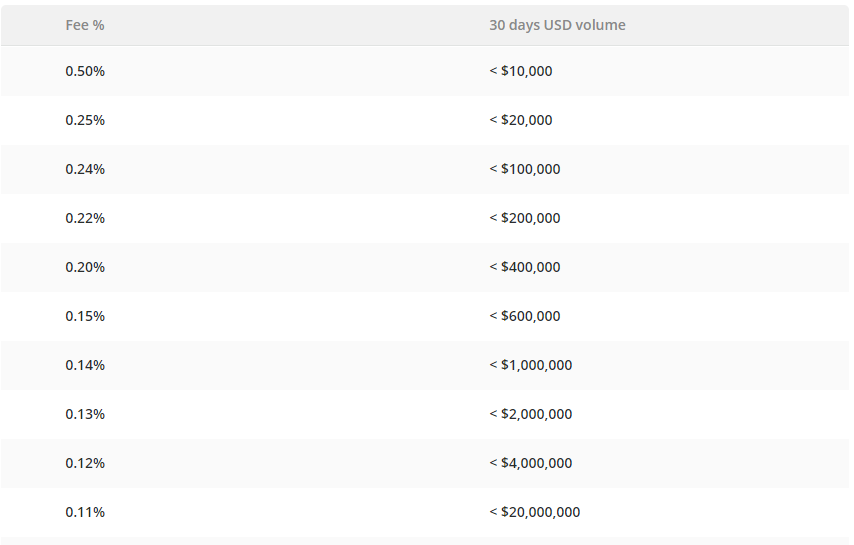Screen dimensions: 854x545
Task: Select the < $1,000,000 volume cell
Action: tap(530, 365)
